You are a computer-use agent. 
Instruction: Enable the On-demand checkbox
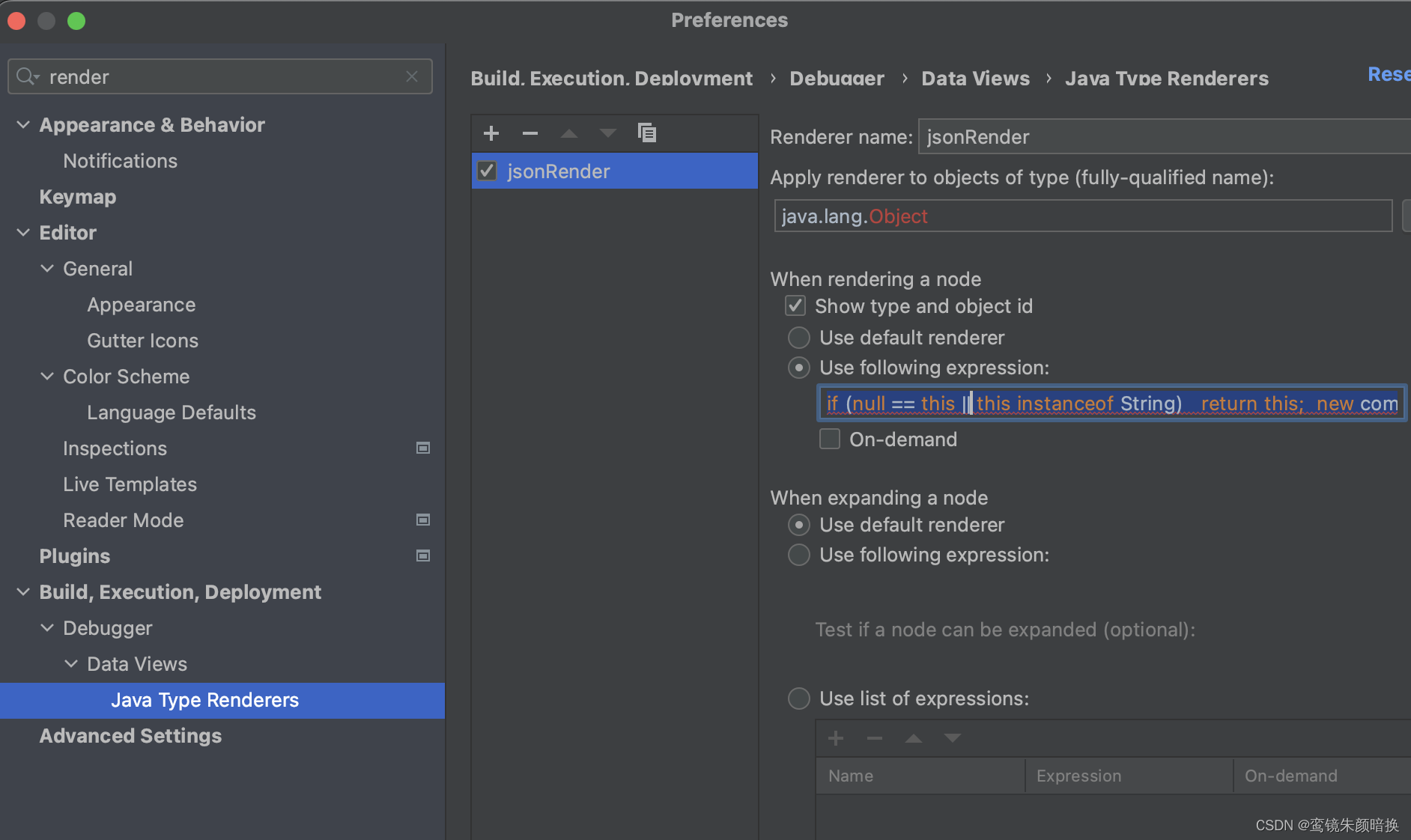pyautogui.click(x=830, y=439)
